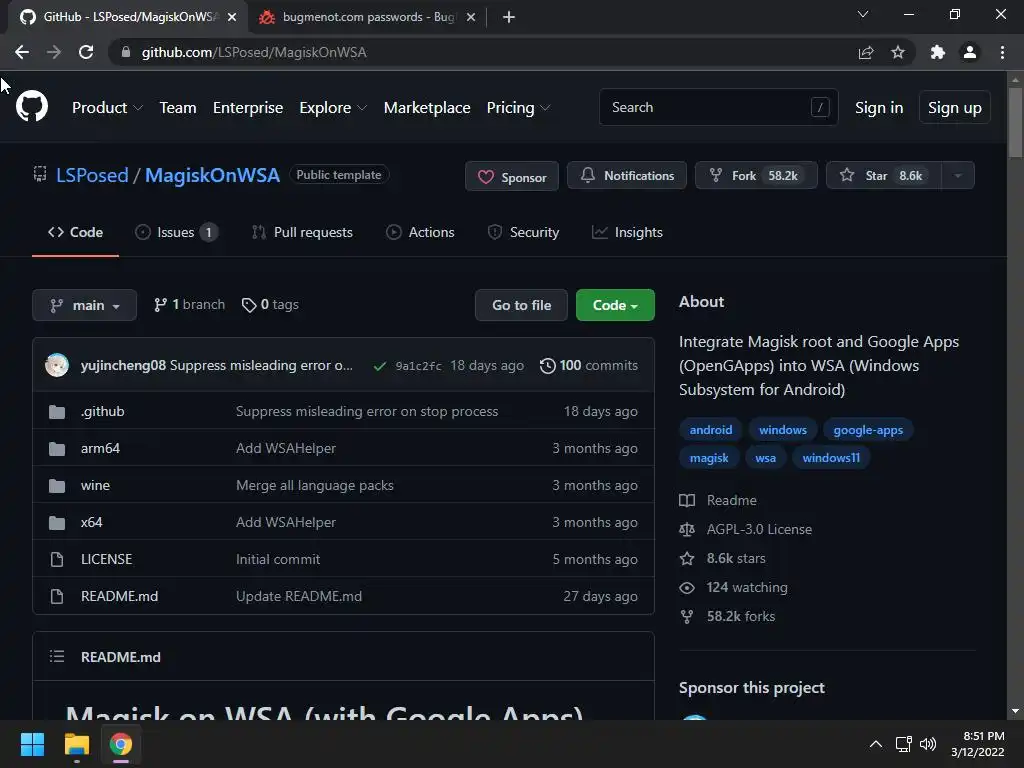Viewport: 1024px width, 768px height.
Task: Open the Chrome three-dot menu
Action: pos(1002,52)
